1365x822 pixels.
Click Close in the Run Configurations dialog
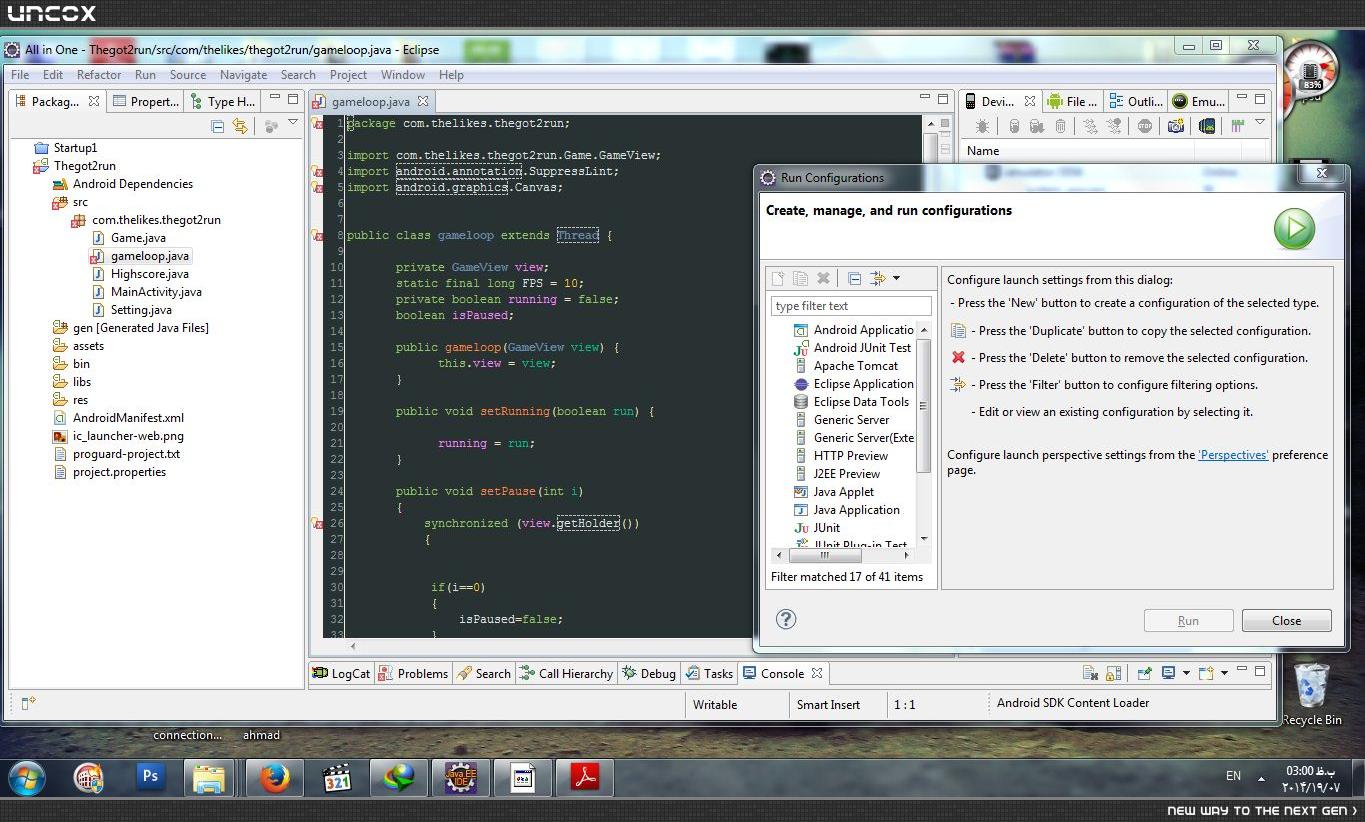[1286, 620]
